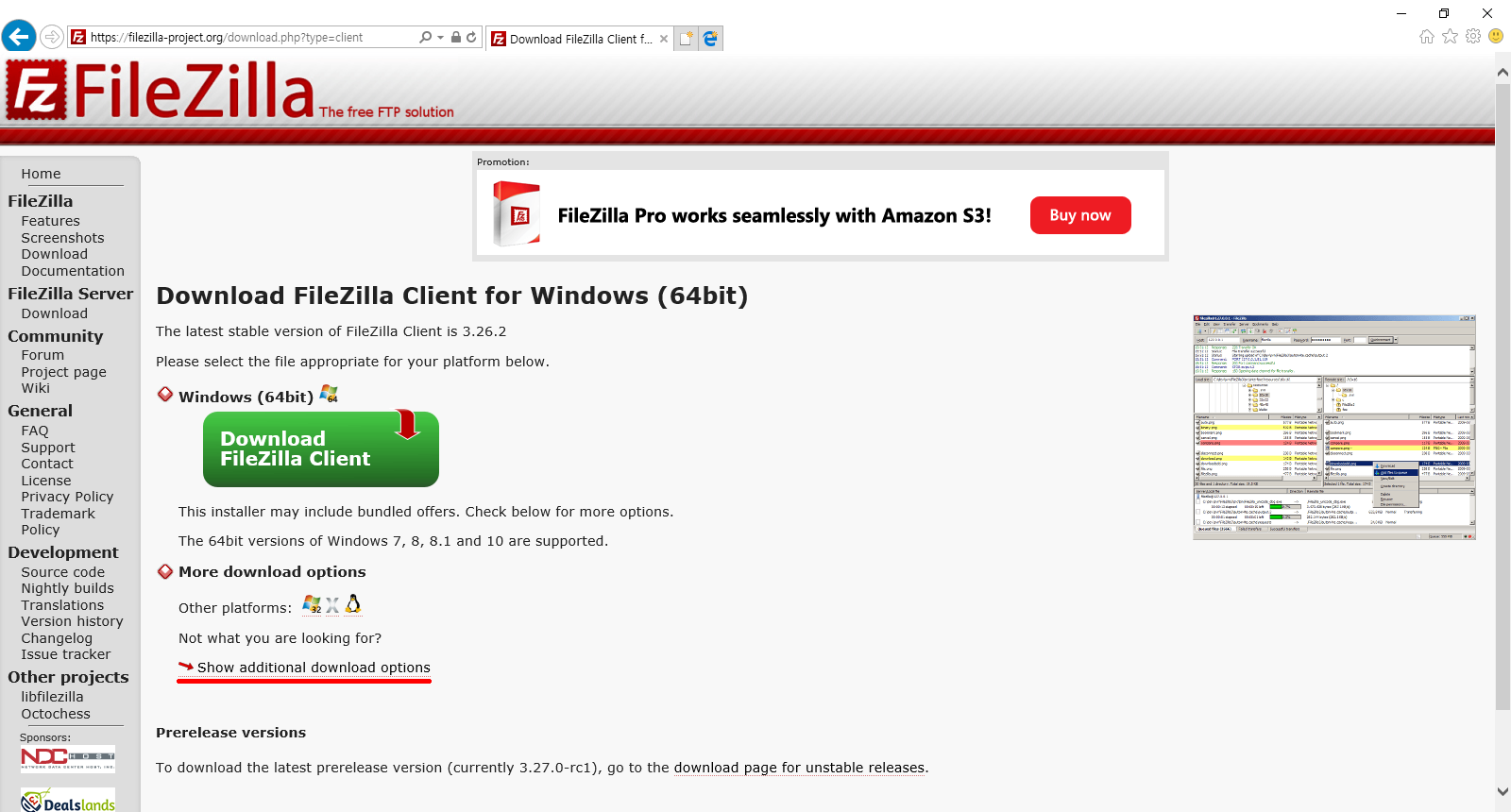The image size is (1511, 812).
Task: Open download page for unstable releases
Action: coord(799,768)
